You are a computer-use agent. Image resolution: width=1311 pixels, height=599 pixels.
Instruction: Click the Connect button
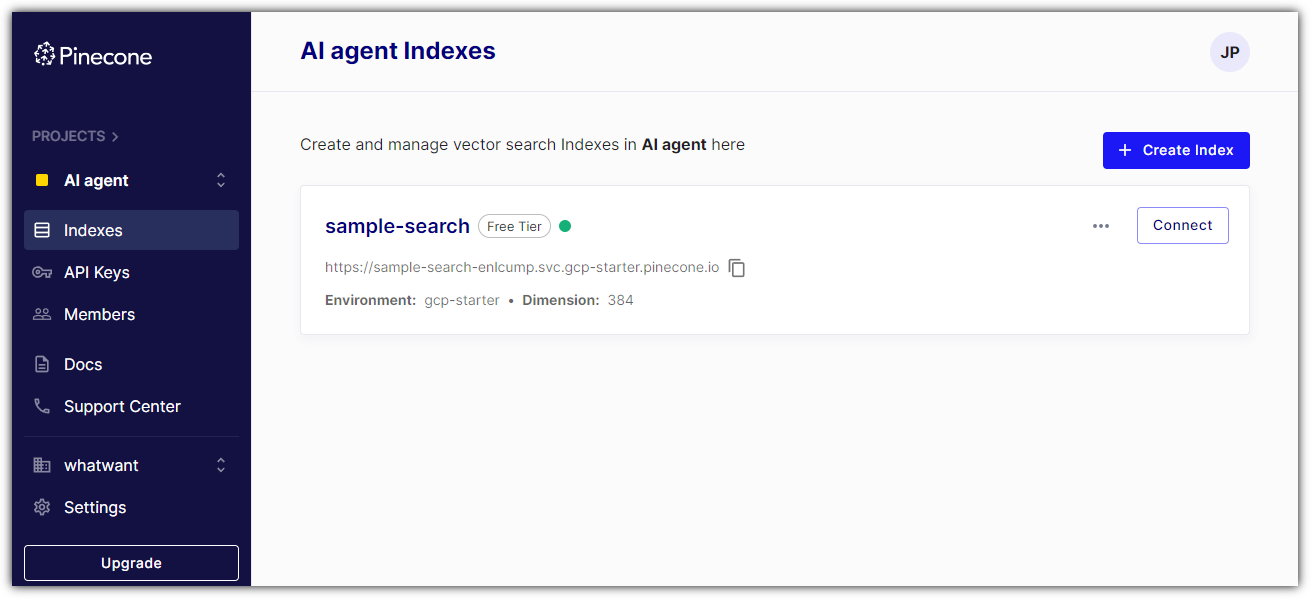pos(1183,225)
